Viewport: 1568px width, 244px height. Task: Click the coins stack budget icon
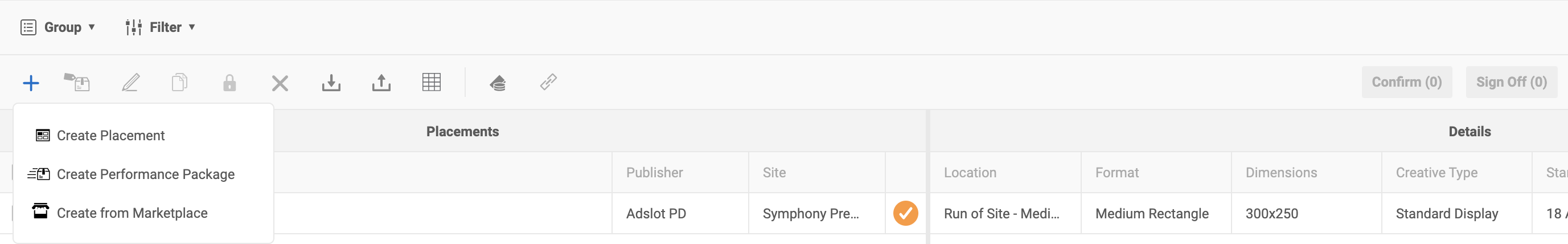(498, 82)
